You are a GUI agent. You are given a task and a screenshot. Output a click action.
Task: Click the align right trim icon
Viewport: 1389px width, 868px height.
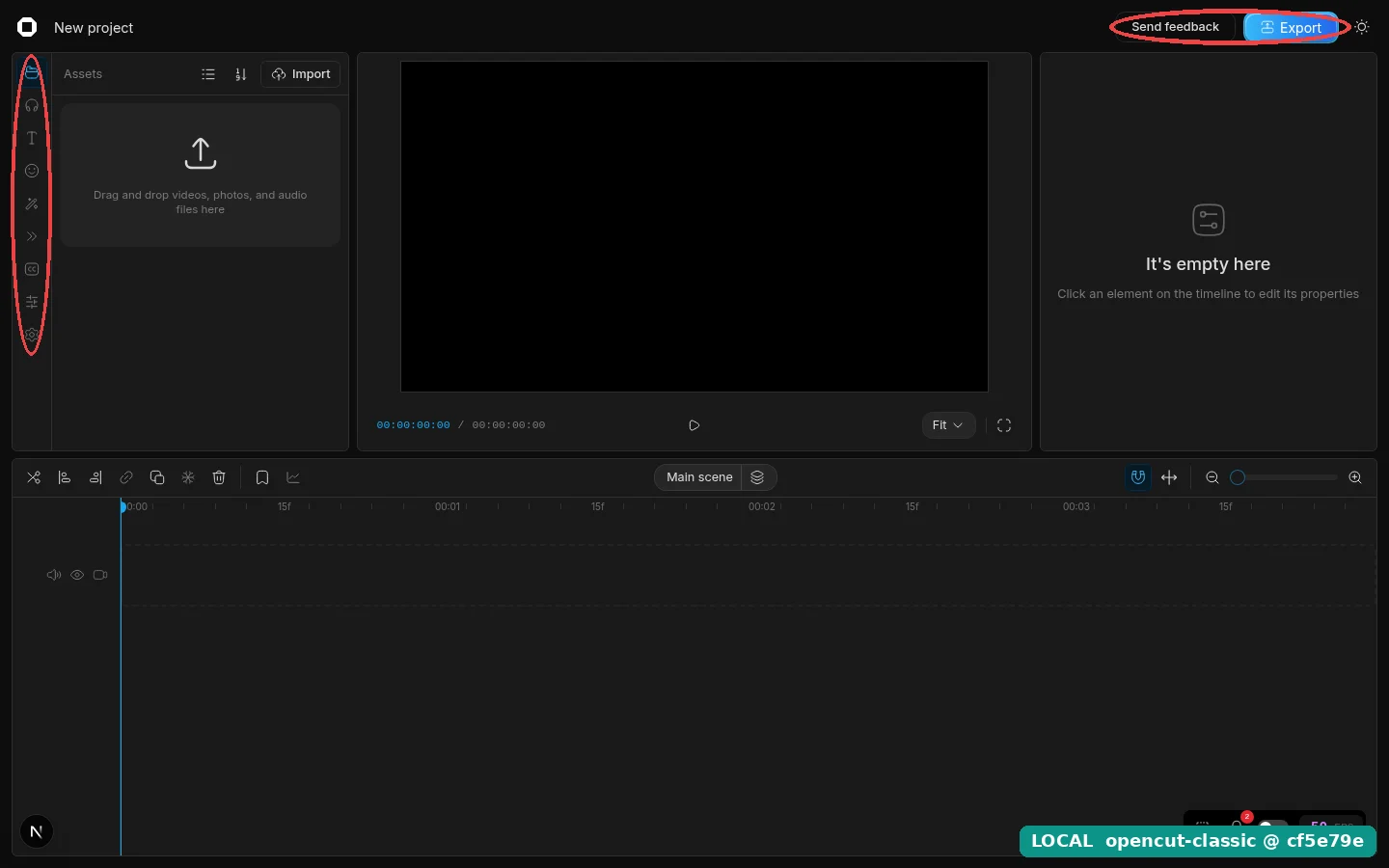95,477
